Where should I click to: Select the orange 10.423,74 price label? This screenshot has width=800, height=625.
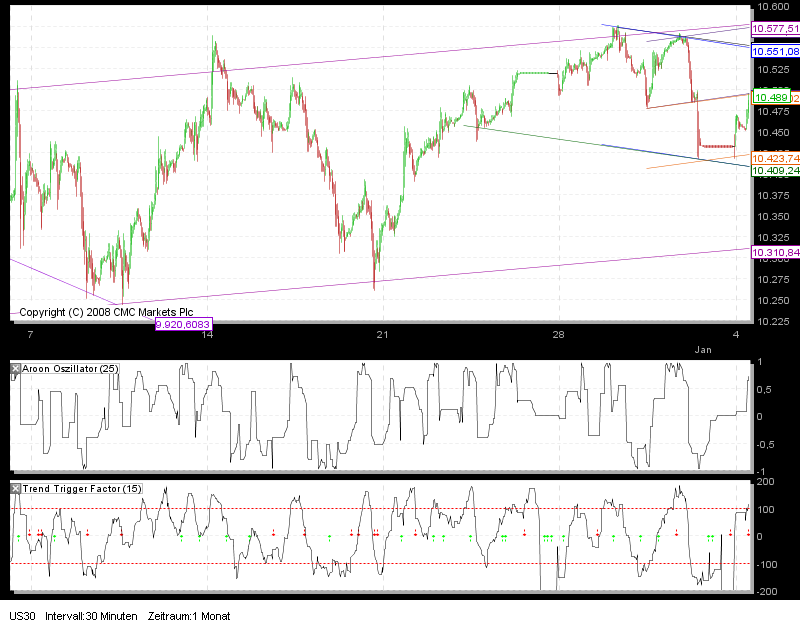(773, 156)
